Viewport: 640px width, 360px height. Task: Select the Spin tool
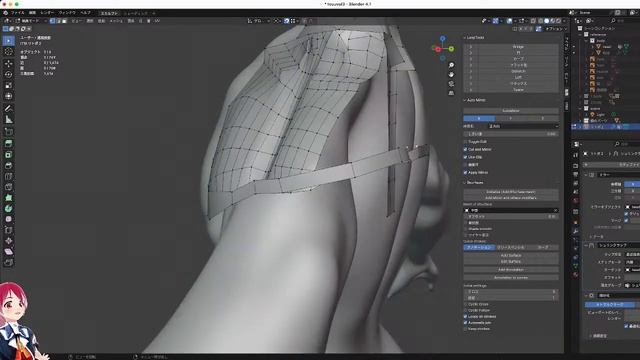pyautogui.click(x=9, y=208)
